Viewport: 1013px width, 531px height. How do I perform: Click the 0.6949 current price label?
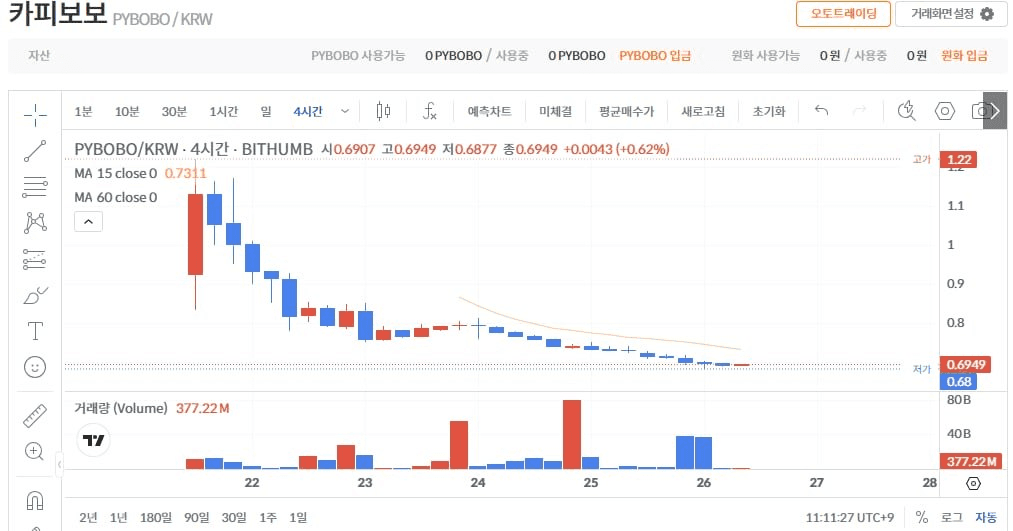tap(966, 364)
